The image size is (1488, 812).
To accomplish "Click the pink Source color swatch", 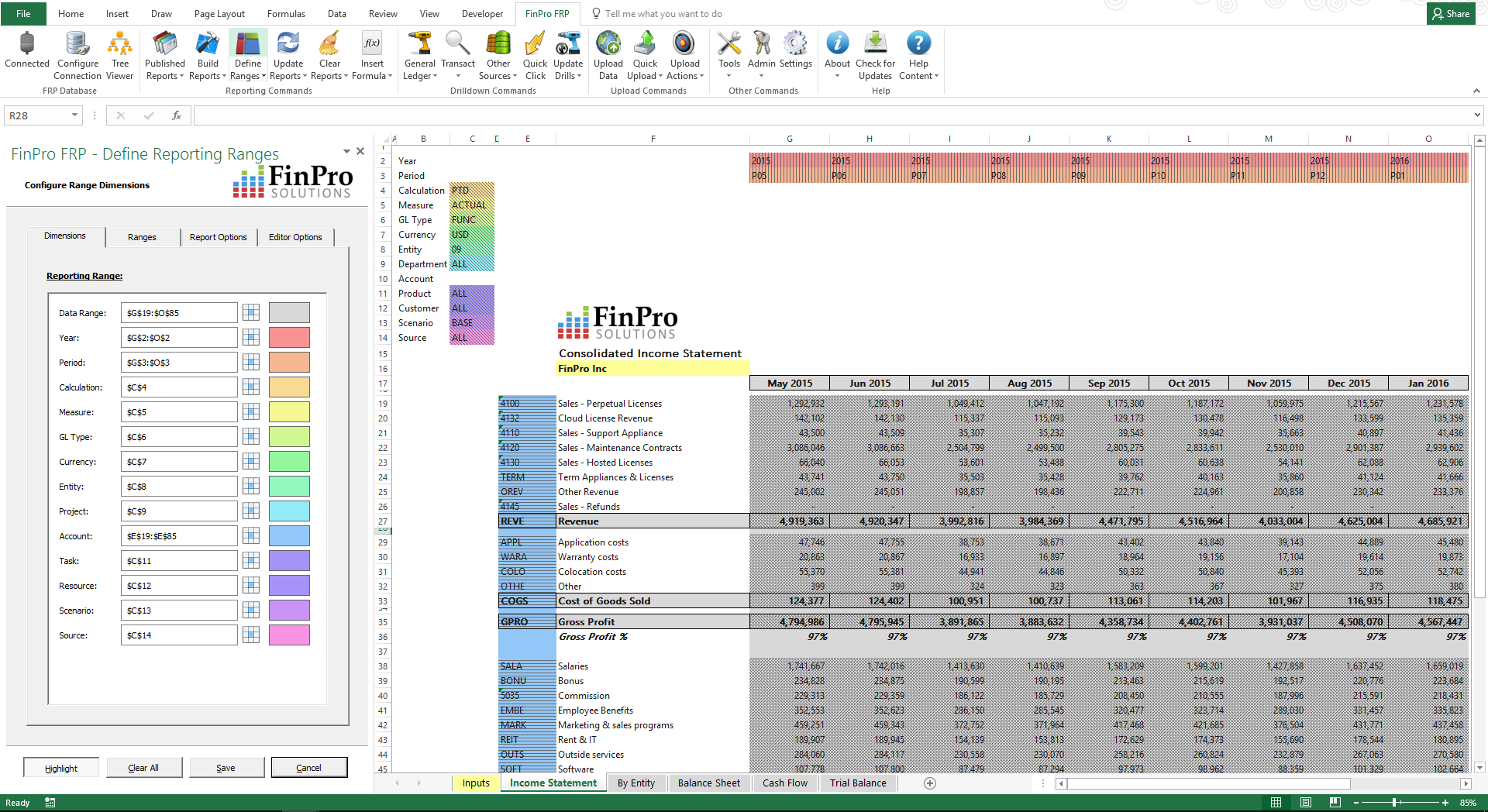I will click(x=288, y=635).
